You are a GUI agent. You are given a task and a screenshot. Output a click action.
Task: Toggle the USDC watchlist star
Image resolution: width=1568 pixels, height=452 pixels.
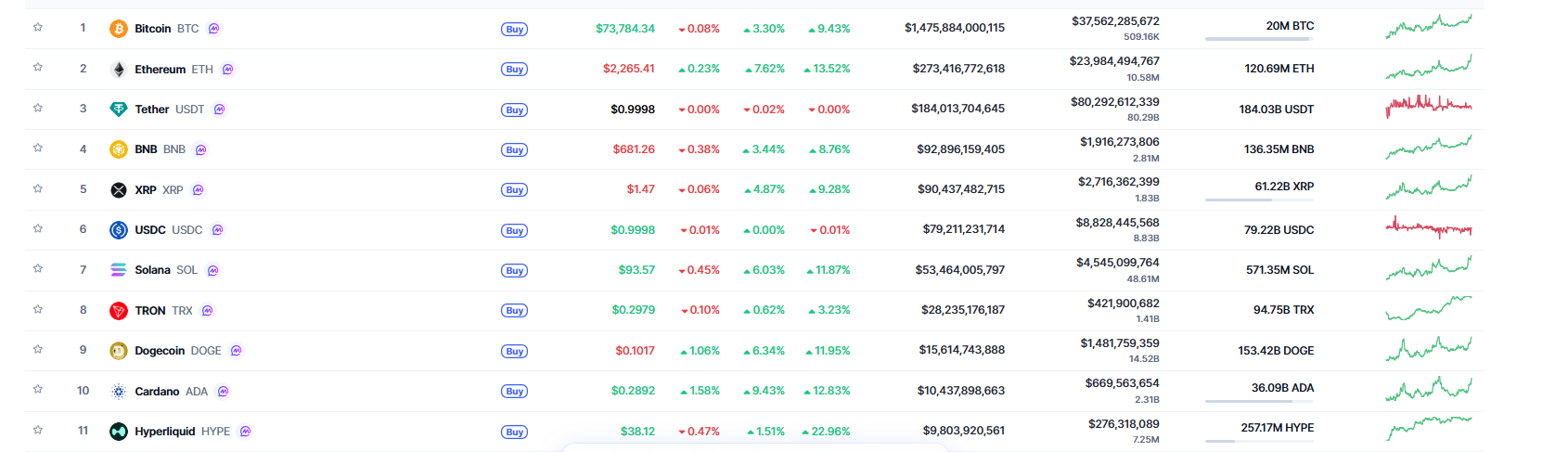[x=38, y=228]
